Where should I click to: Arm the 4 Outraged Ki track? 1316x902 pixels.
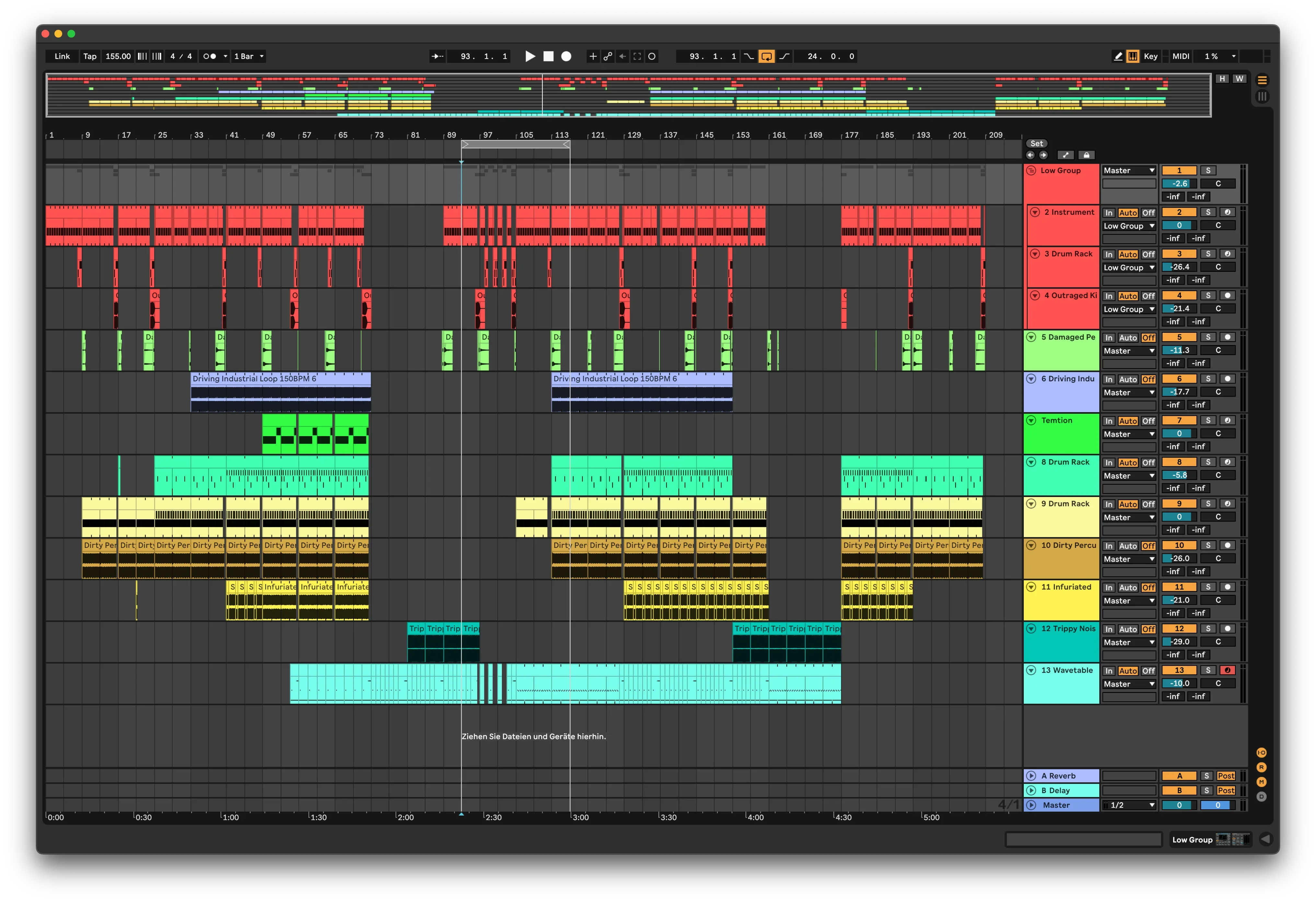click(1227, 295)
